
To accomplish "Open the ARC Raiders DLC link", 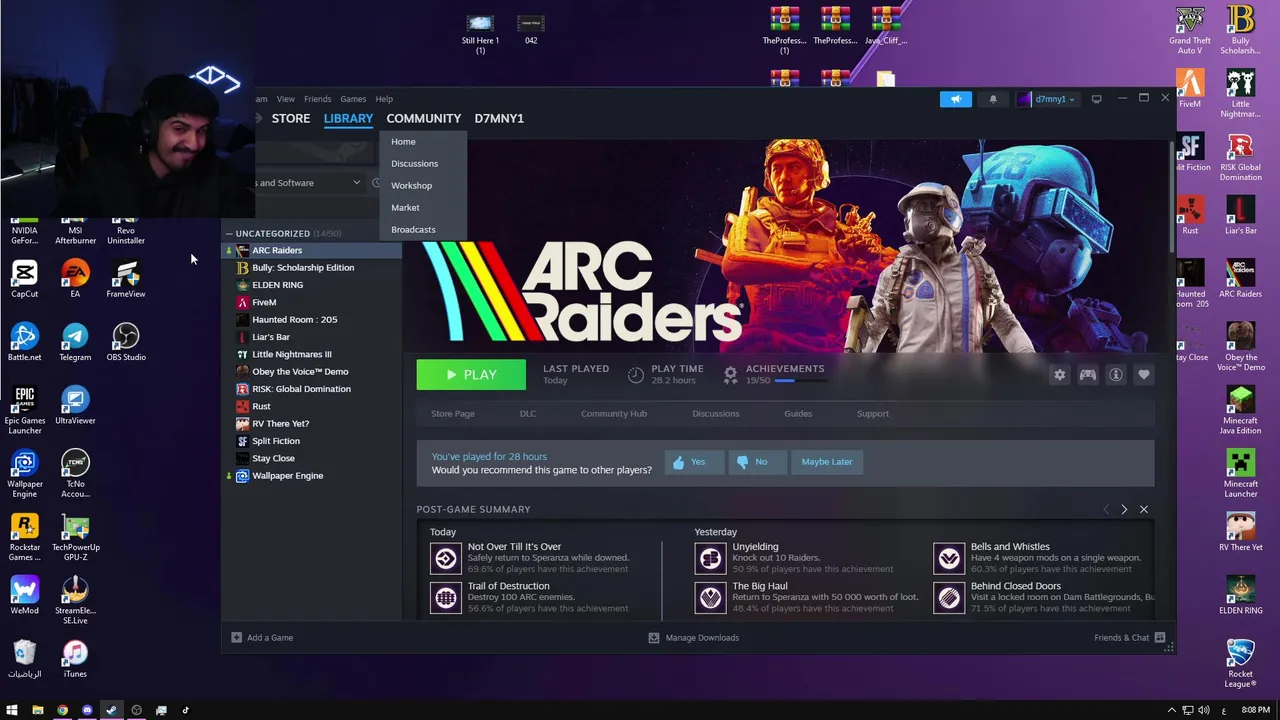I will pos(528,414).
